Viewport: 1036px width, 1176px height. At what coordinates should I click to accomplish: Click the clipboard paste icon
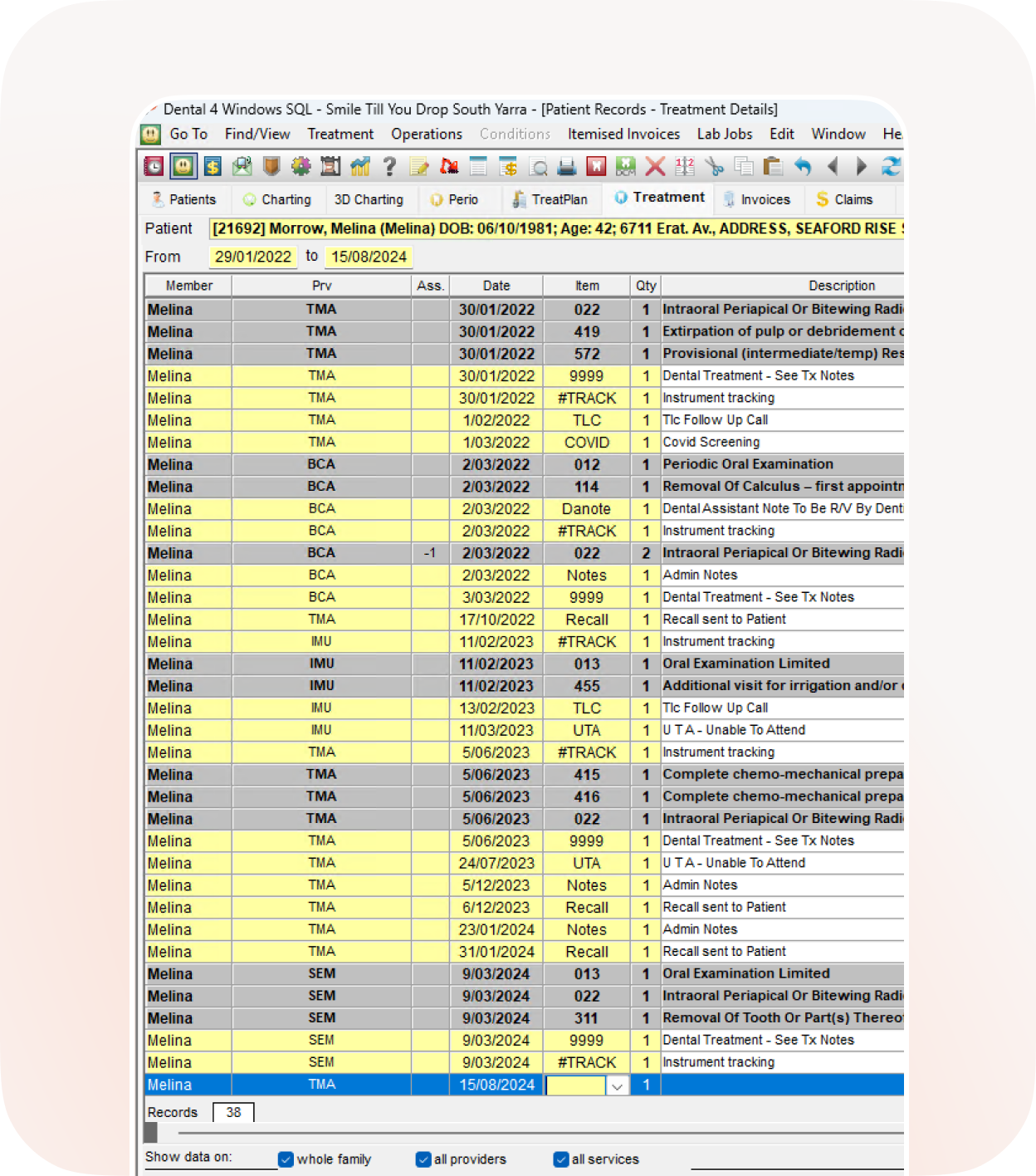[x=773, y=167]
